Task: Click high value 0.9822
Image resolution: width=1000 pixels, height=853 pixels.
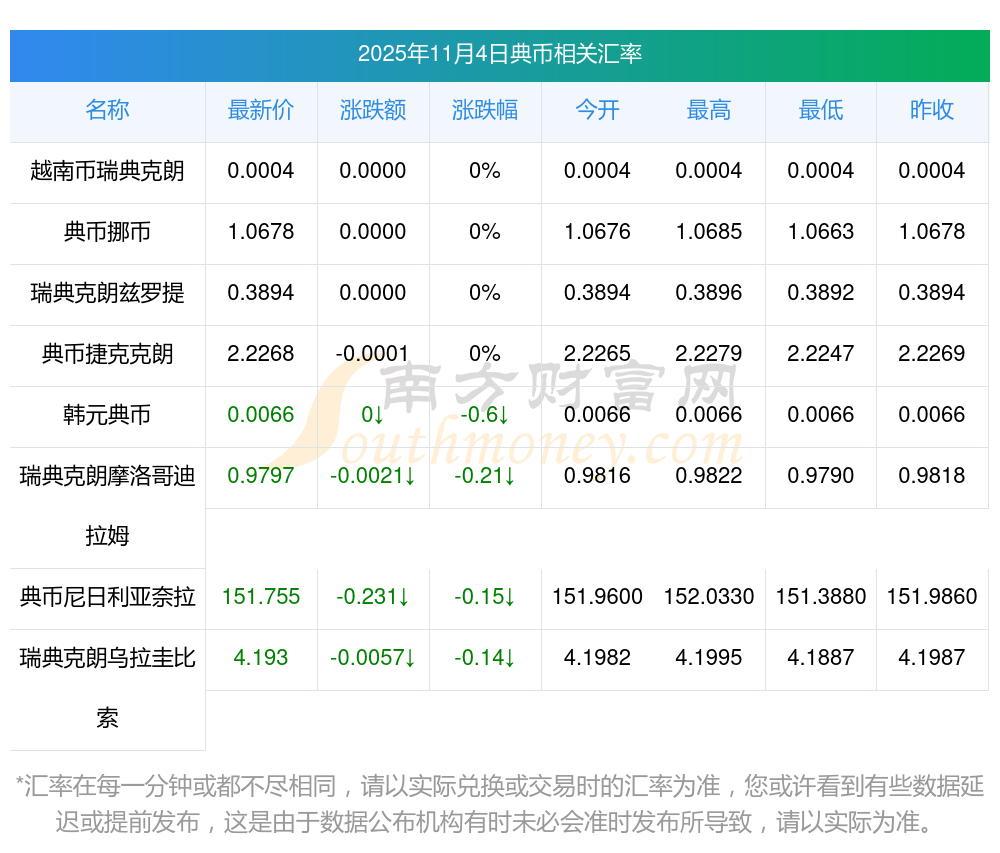Action: (709, 476)
